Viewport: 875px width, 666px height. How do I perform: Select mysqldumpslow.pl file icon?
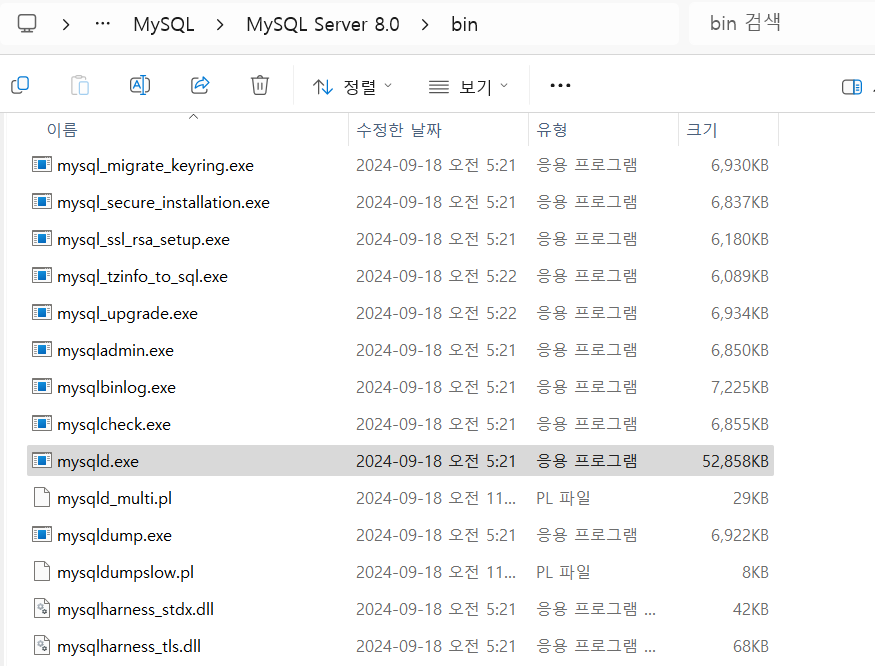42,572
